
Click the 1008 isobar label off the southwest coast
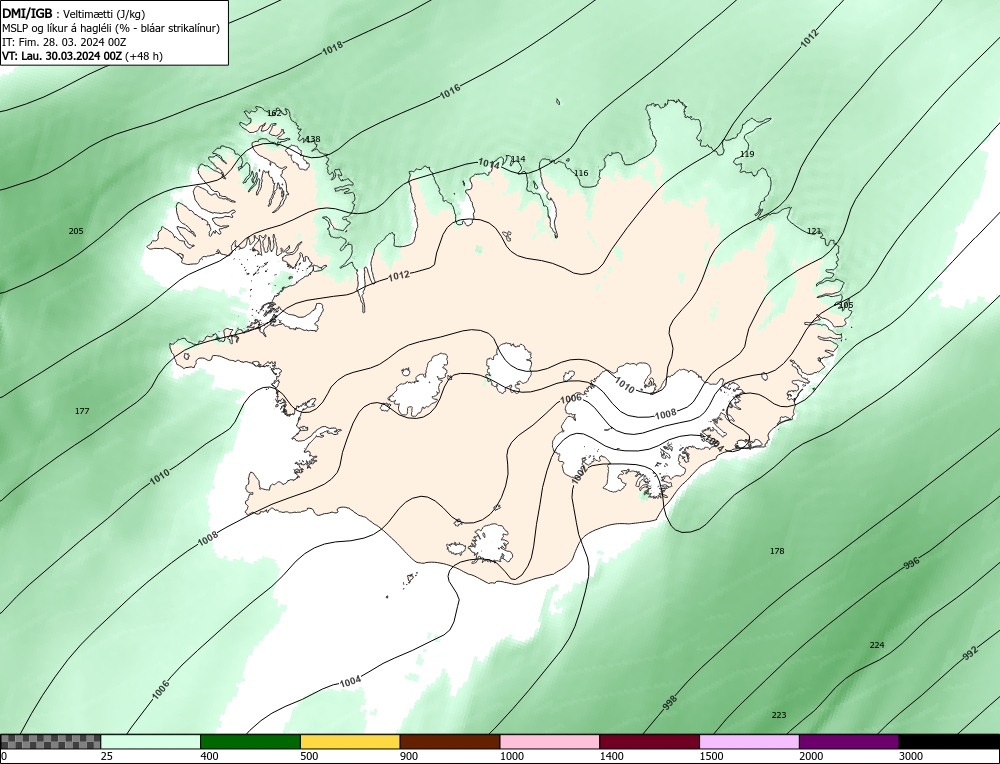(207, 538)
